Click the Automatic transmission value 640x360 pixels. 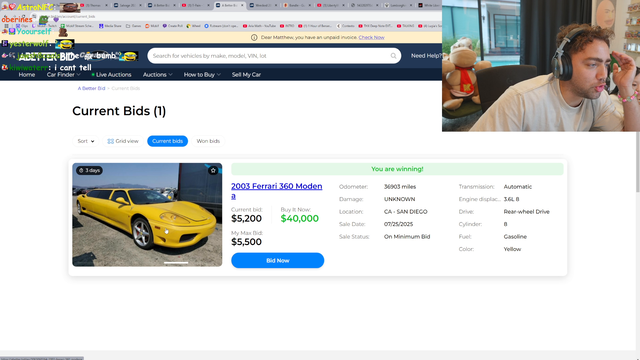[518, 187]
